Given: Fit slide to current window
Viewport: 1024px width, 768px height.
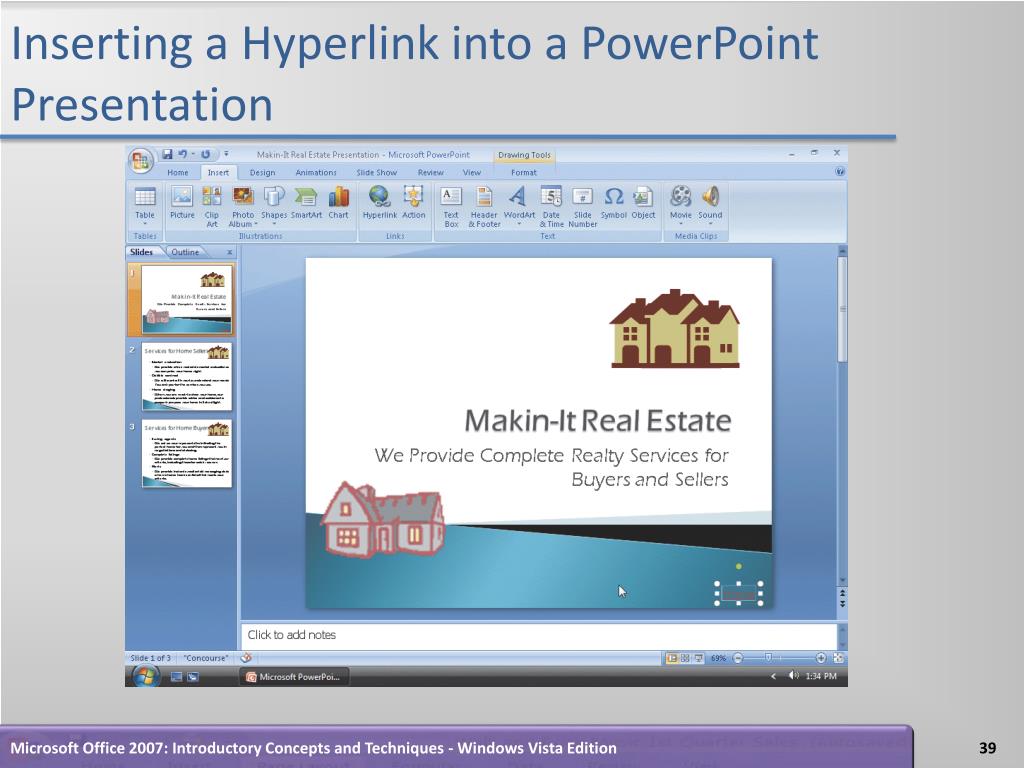Looking at the screenshot, I should click(x=839, y=658).
